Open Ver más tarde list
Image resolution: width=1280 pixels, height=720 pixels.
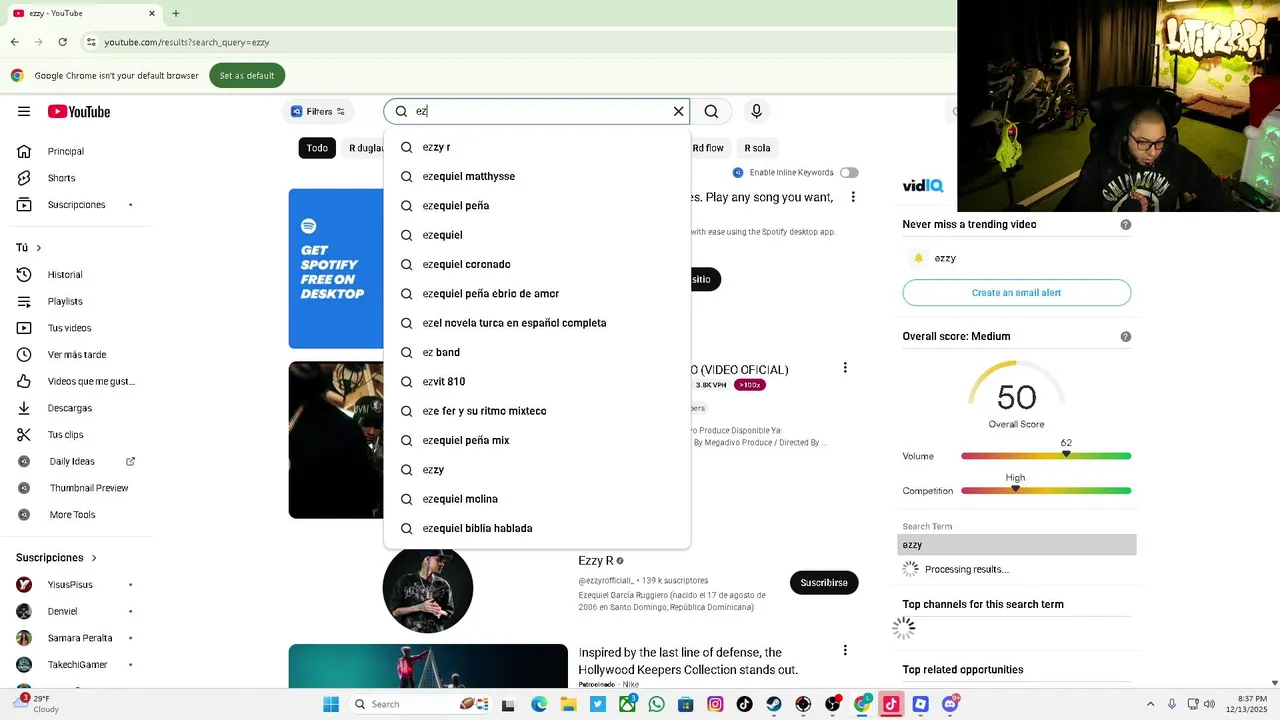(x=75, y=354)
